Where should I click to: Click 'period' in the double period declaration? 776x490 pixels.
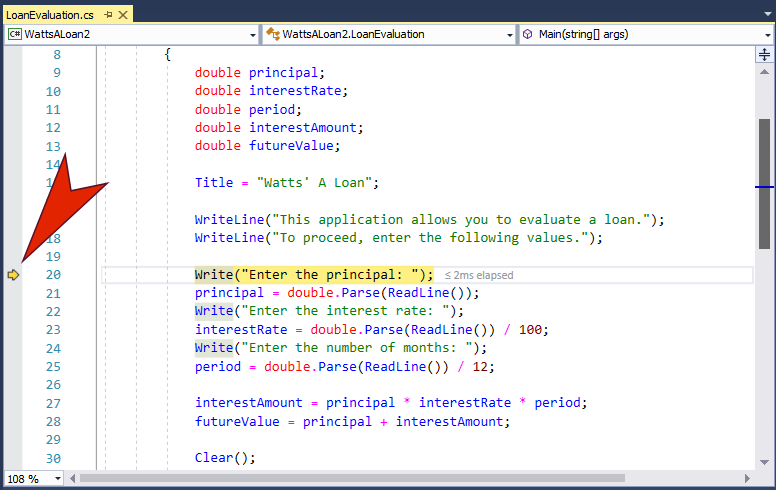[x=272, y=109]
